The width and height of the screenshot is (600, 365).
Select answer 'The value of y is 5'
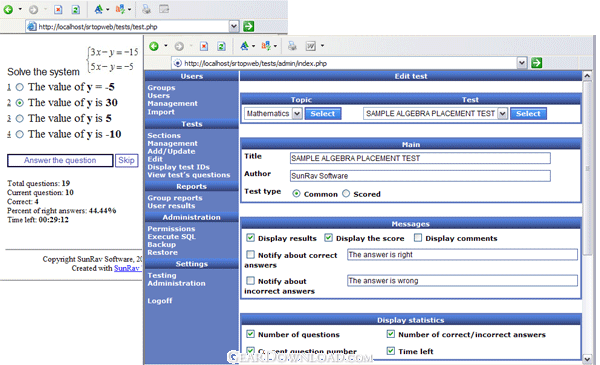20,119
